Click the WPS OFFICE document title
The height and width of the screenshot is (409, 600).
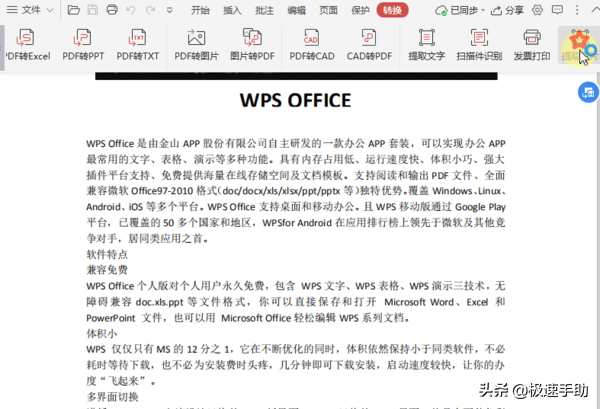point(295,100)
